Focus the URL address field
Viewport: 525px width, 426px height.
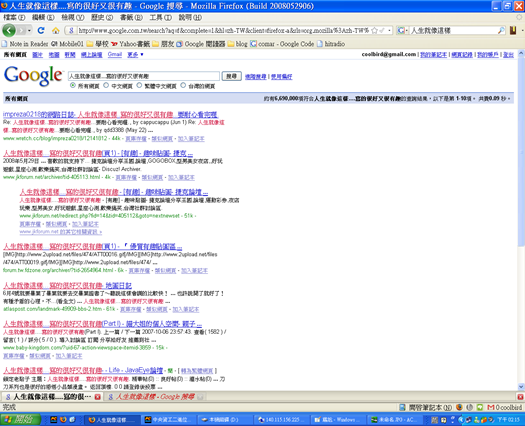[x=223, y=30]
